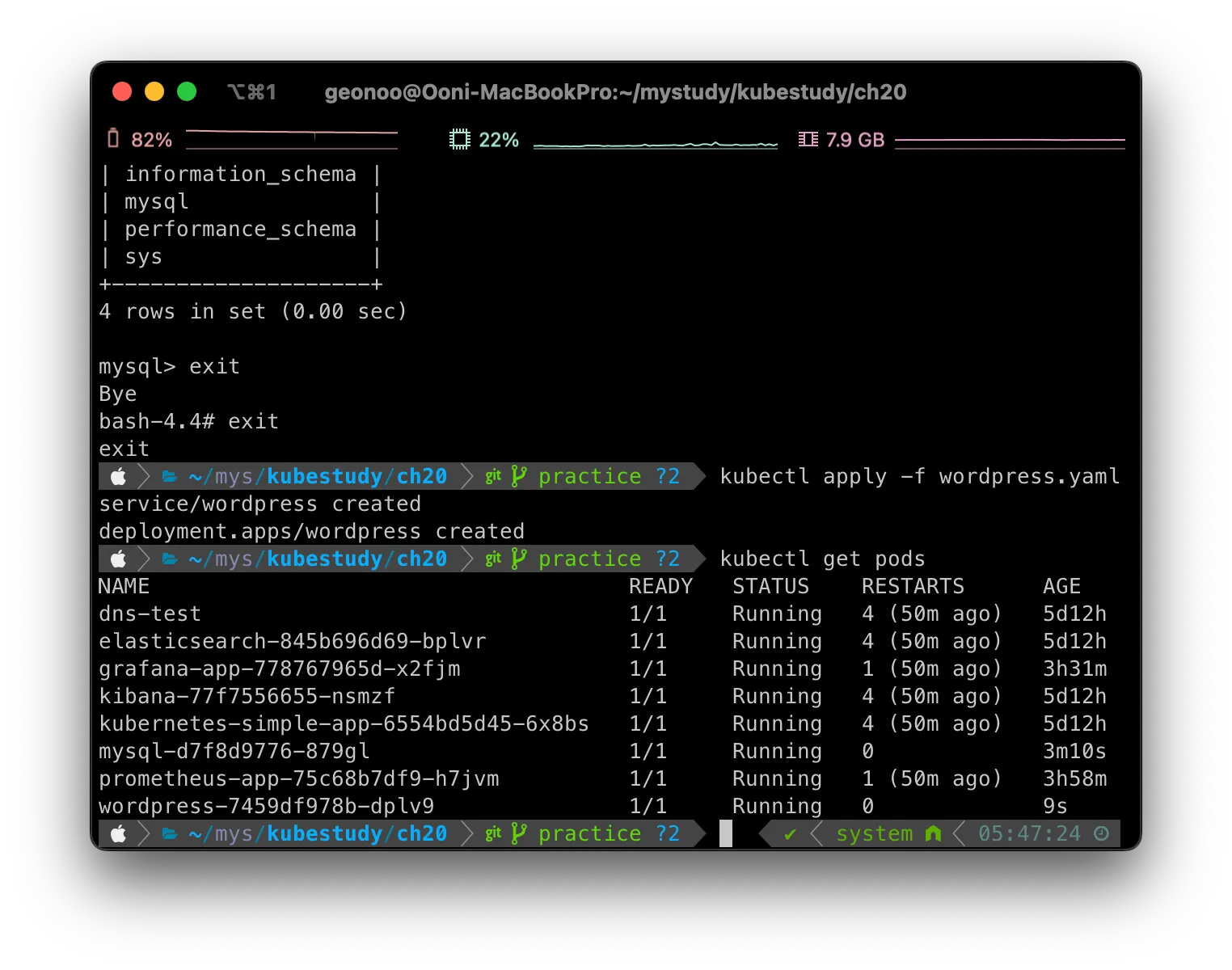
Task: Click the information_schema database row
Action: (x=240, y=175)
